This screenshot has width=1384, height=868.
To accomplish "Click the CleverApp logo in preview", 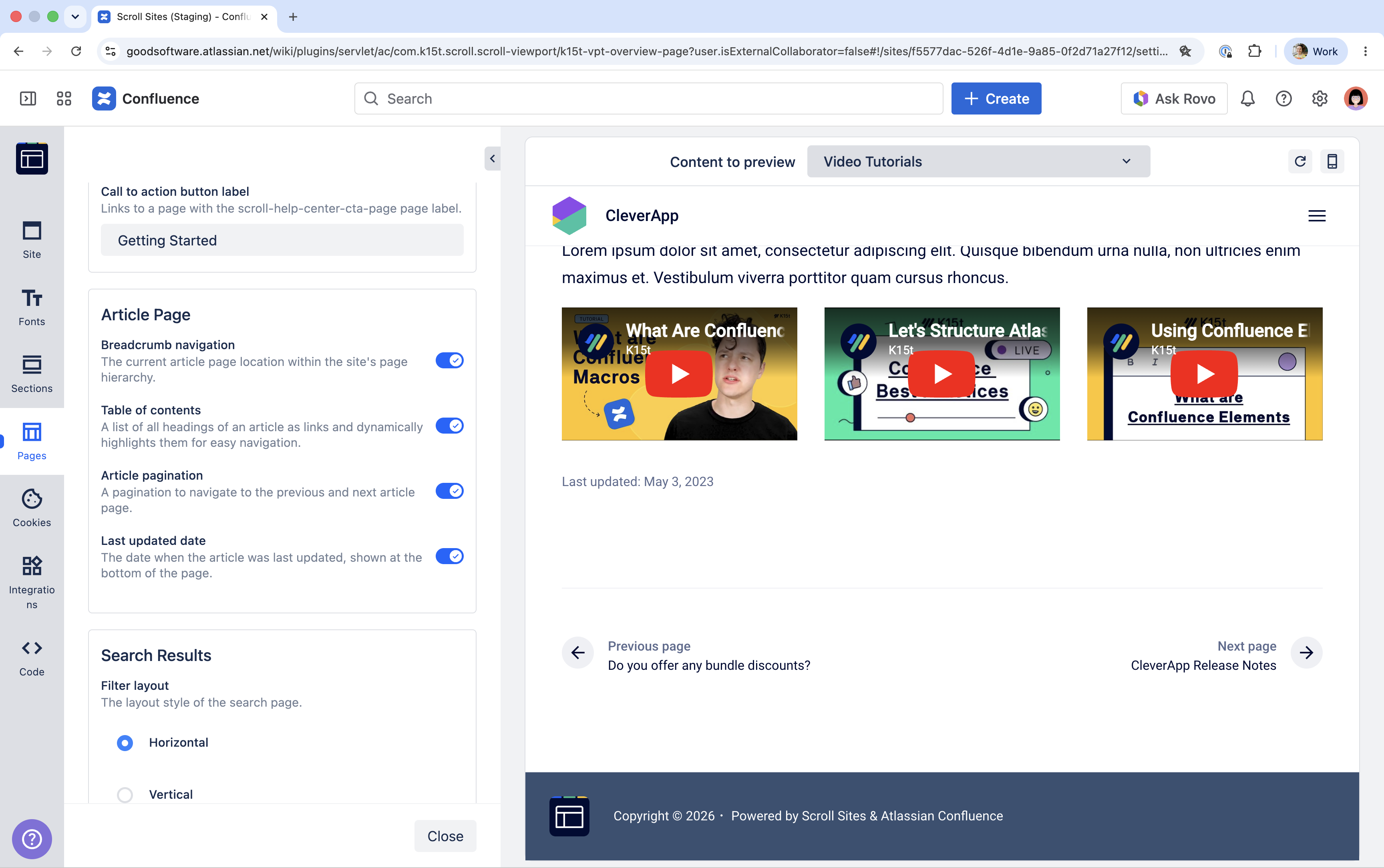I will point(569,216).
